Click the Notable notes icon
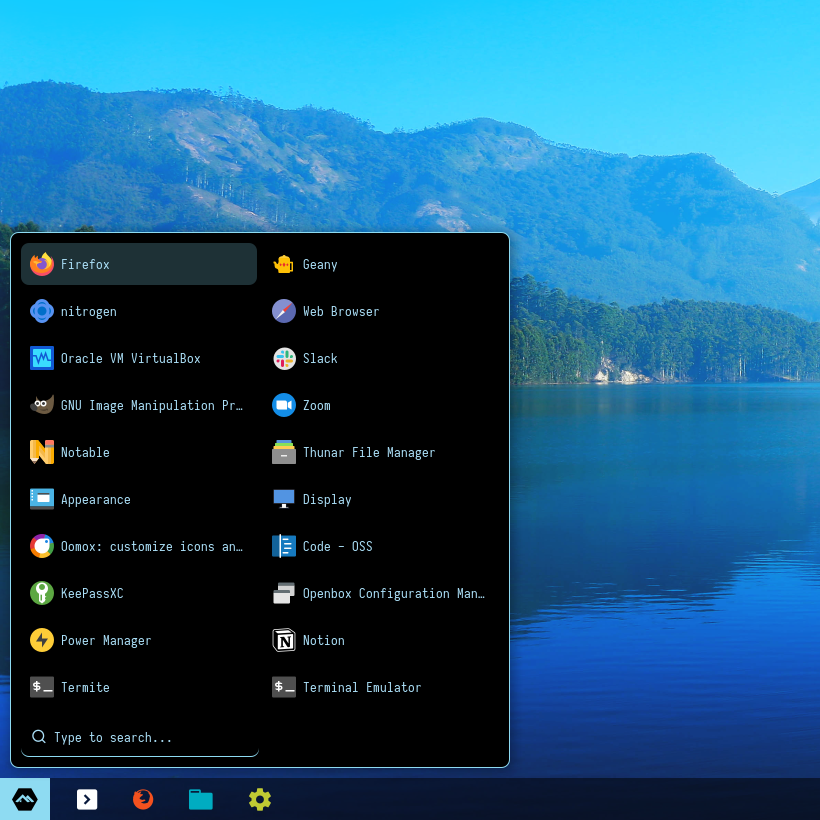The image size is (820, 820). coord(42,452)
